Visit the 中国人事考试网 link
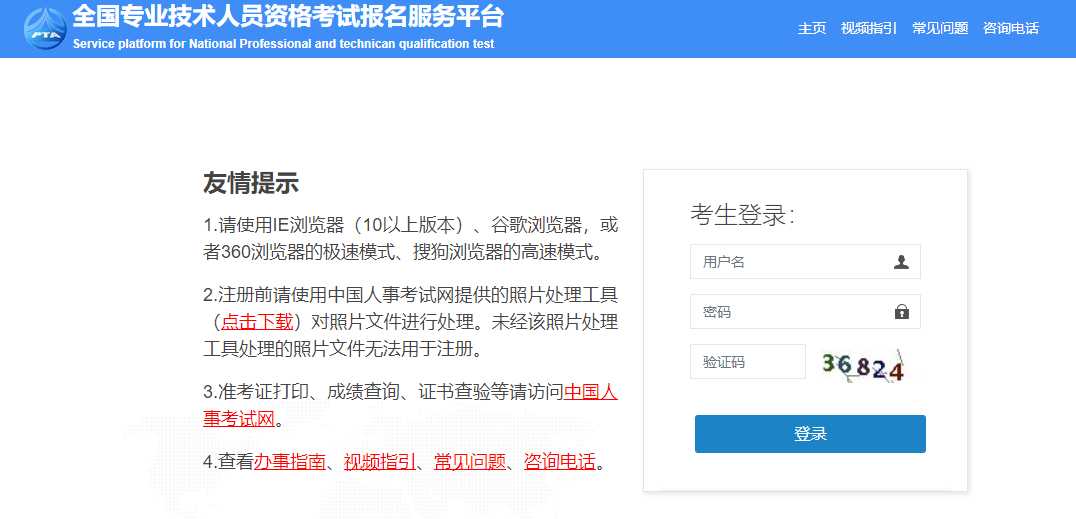The width and height of the screenshot is (1076, 519). click(590, 392)
